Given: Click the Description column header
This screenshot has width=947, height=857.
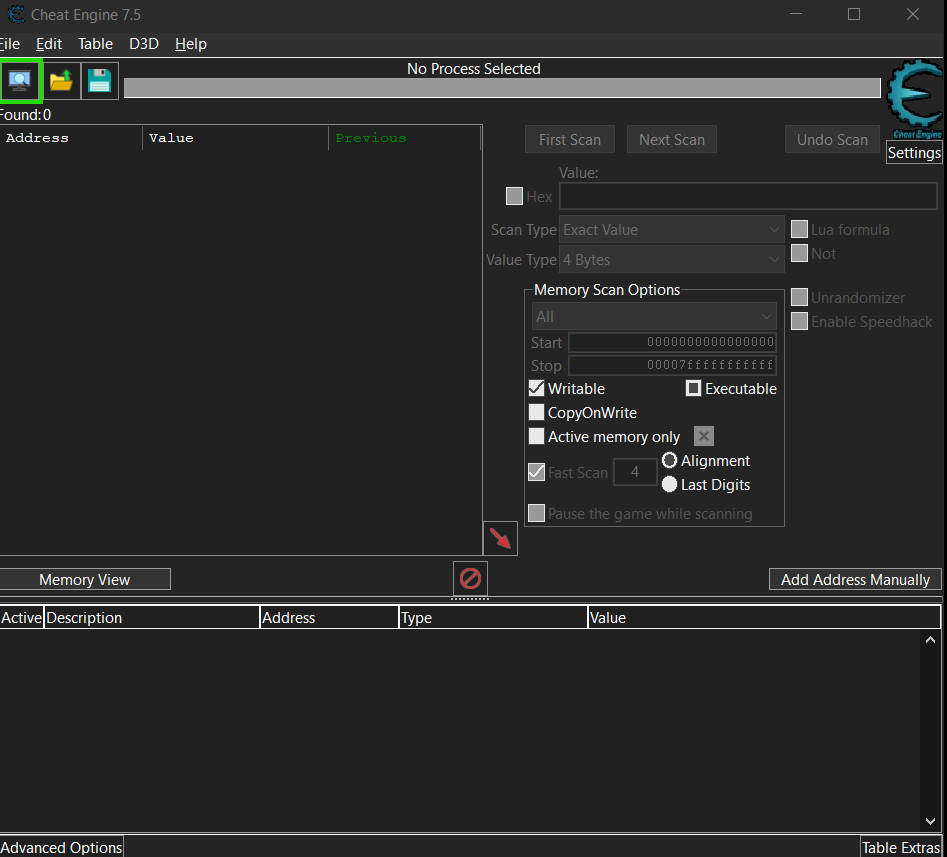Looking at the screenshot, I should [152, 617].
